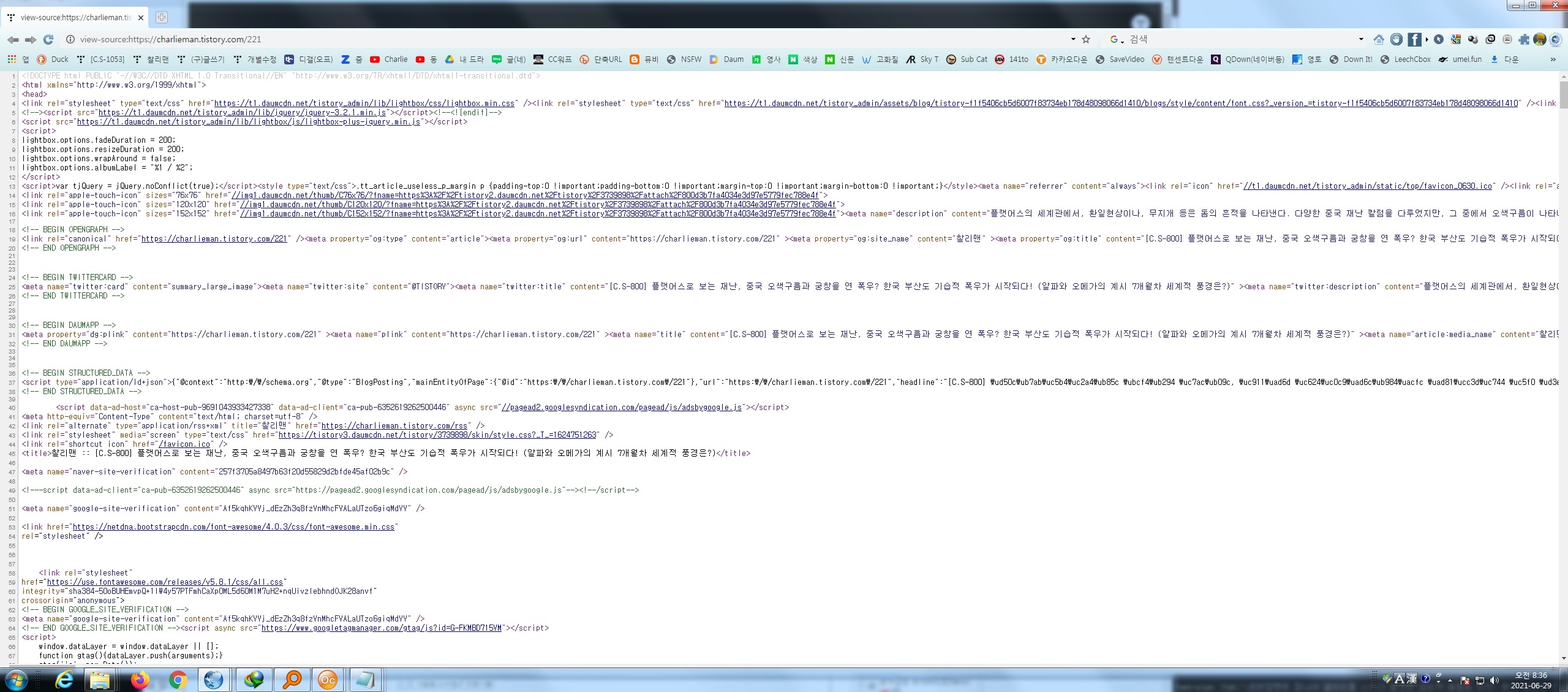The height and width of the screenshot is (692, 1568).
Task: Open the user profile avatar icon
Action: [1540, 39]
